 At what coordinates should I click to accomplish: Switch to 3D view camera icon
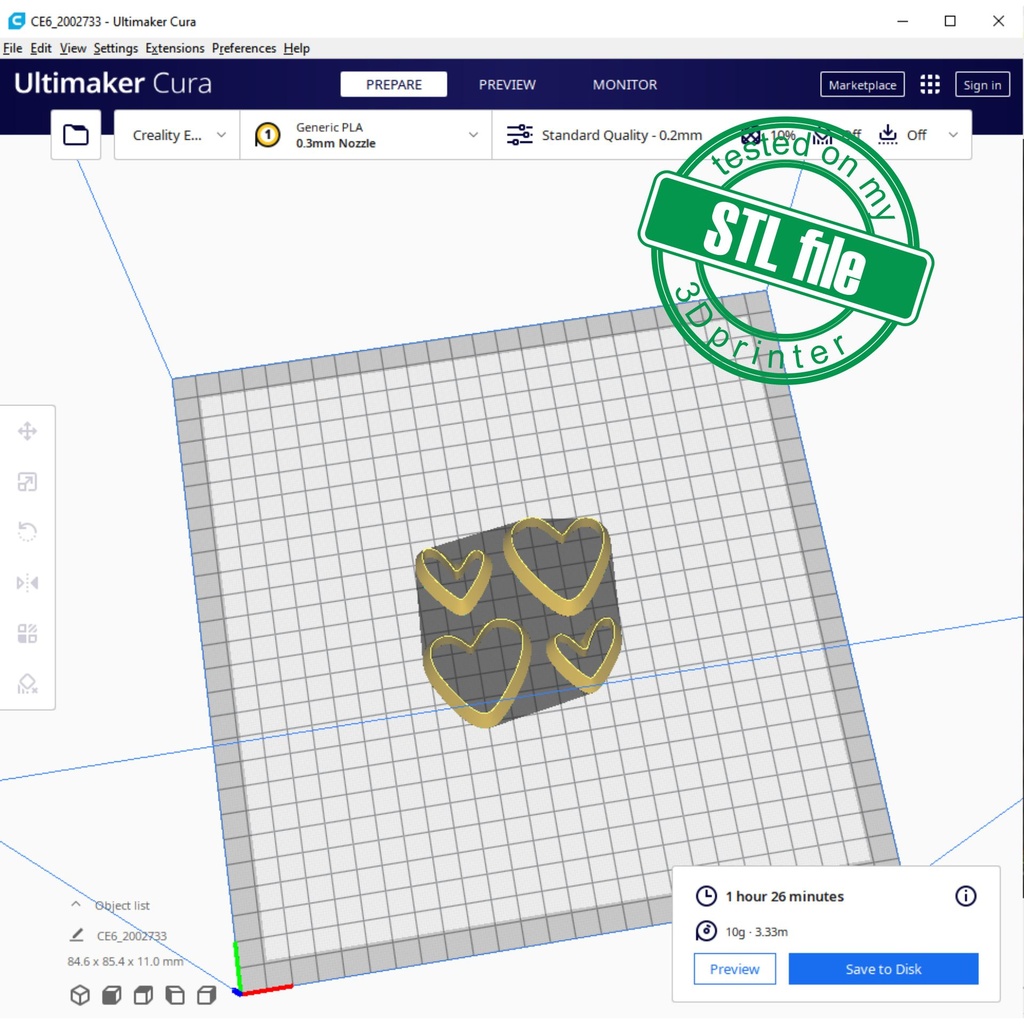80,995
